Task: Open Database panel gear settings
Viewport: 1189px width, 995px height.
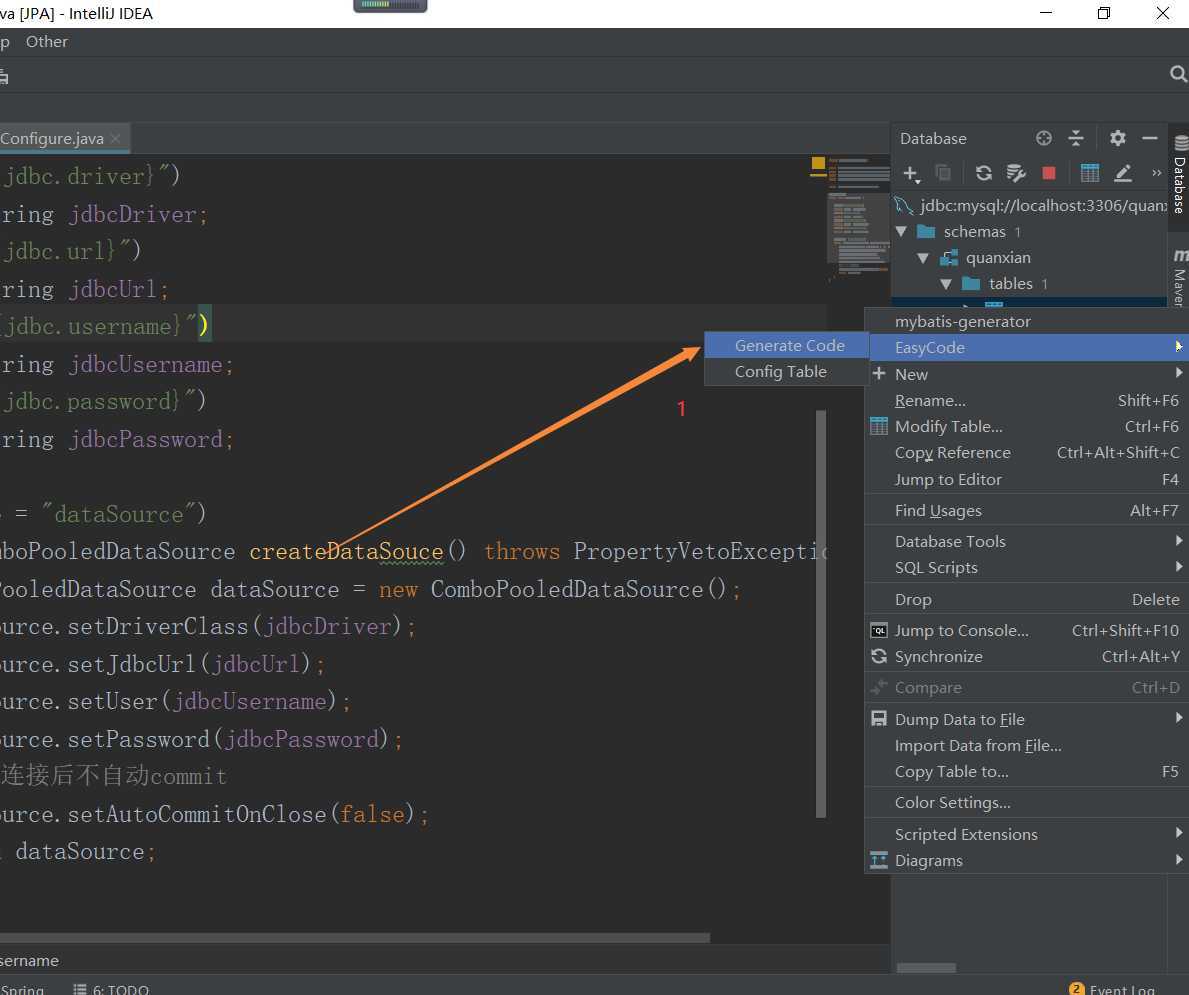Action: pyautogui.click(x=1118, y=138)
